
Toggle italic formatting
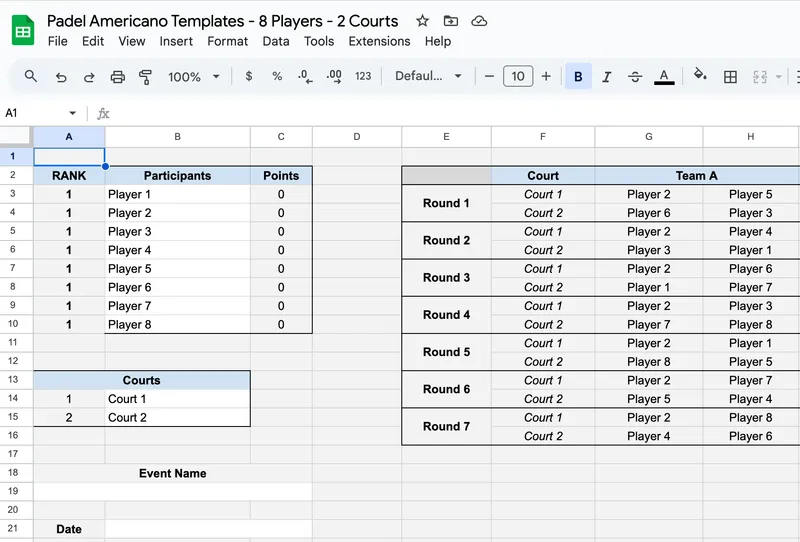tap(606, 77)
